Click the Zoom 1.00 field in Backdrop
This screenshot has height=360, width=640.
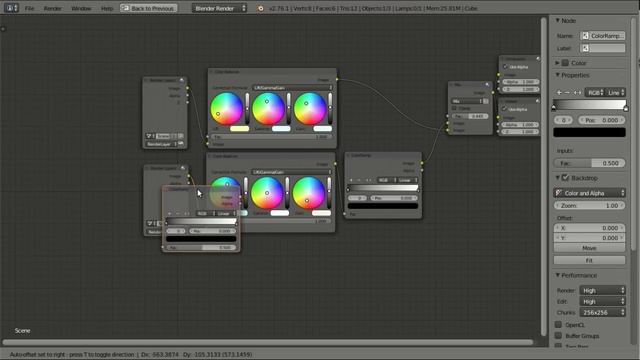point(589,205)
